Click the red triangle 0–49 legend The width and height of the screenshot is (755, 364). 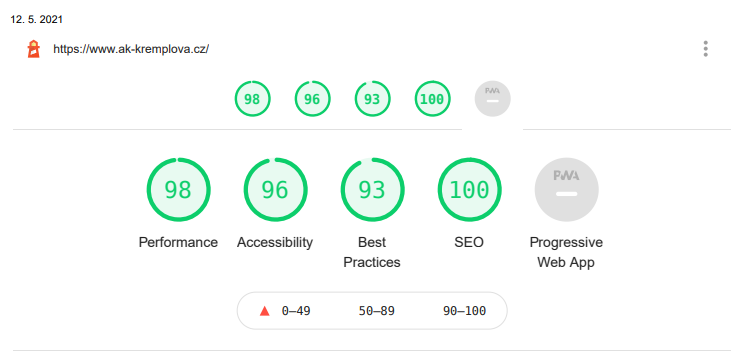[285, 311]
